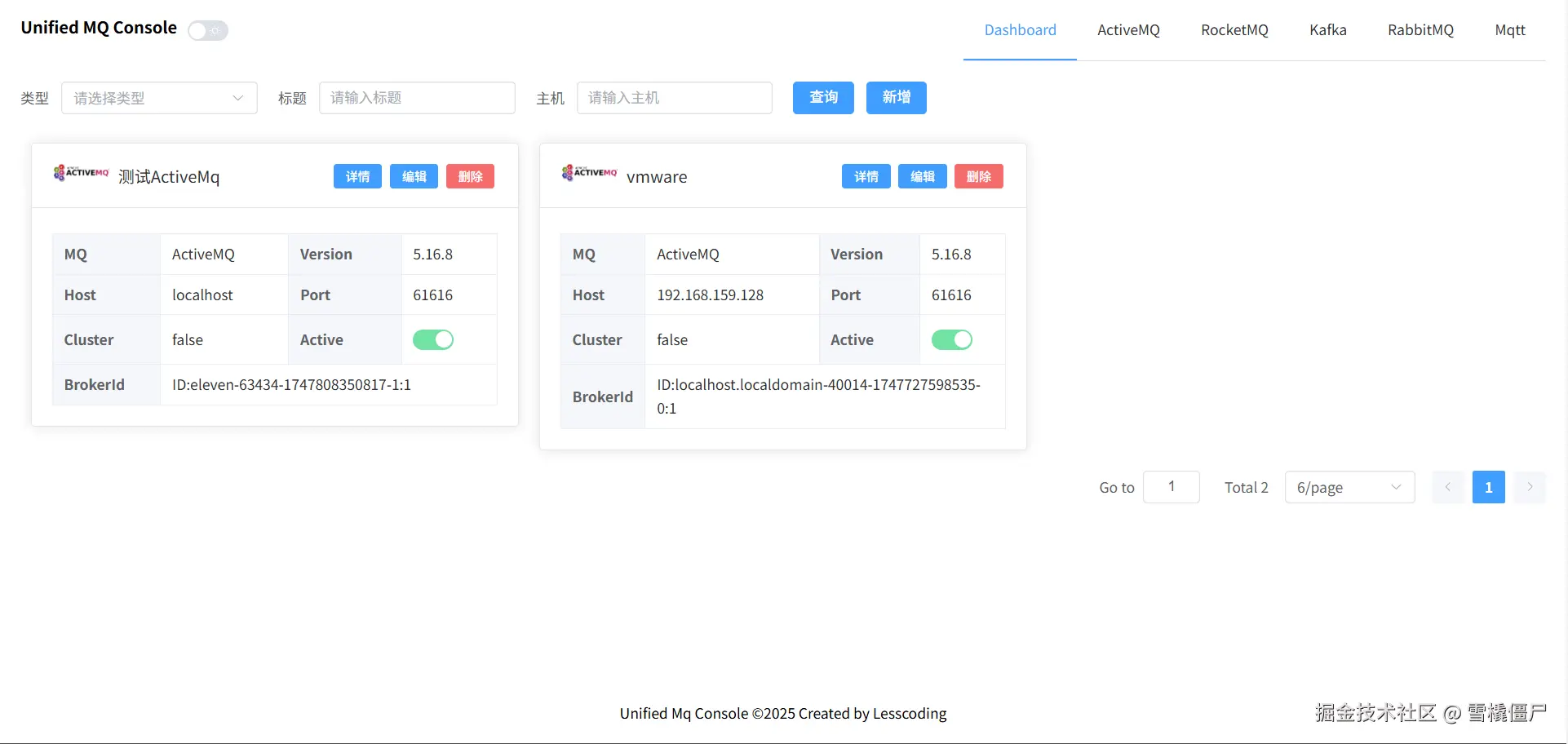Click the Total 2 count text

1247,488
